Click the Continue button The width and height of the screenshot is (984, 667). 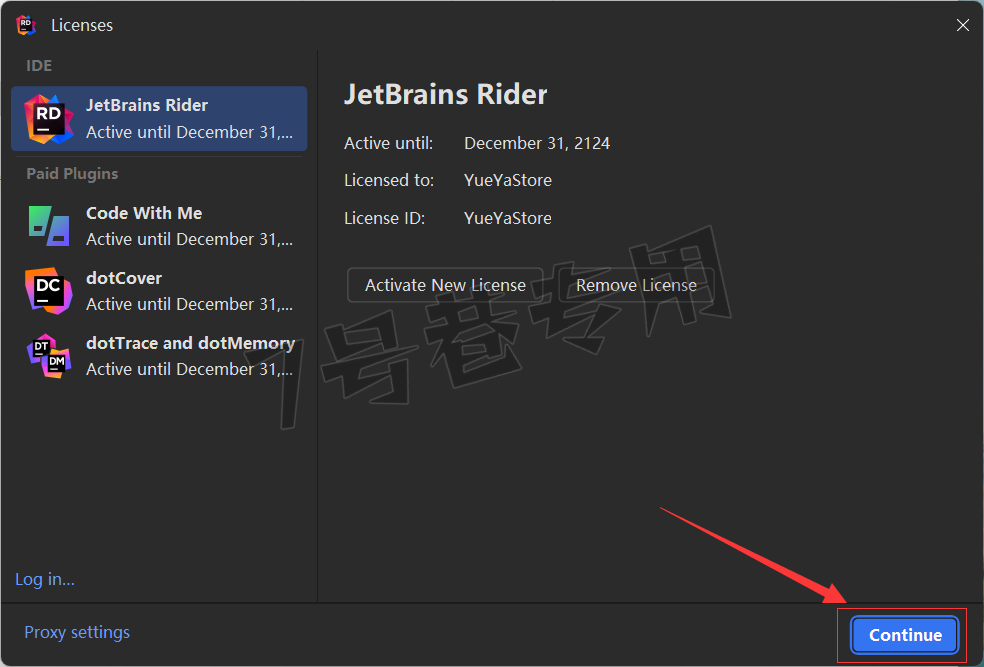click(905, 635)
